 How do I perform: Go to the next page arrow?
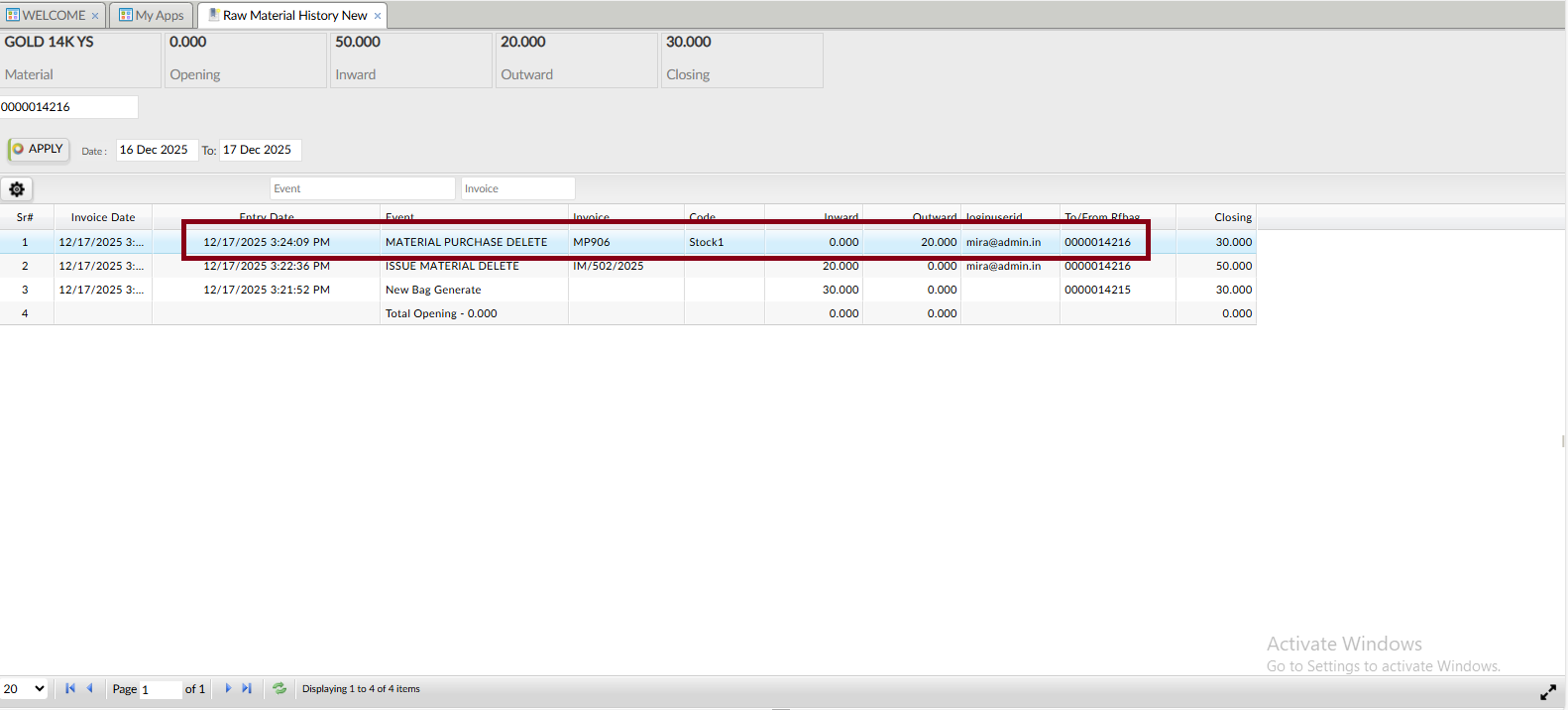click(x=228, y=688)
